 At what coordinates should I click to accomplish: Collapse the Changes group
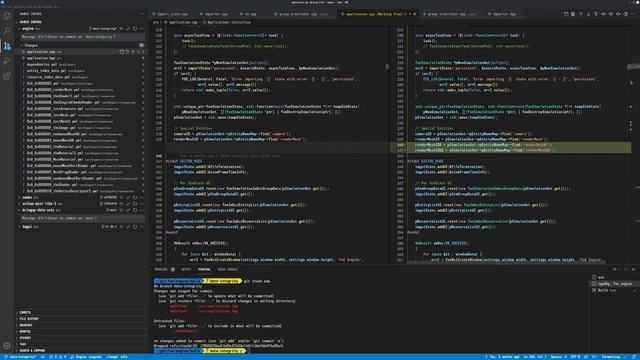[22, 45]
